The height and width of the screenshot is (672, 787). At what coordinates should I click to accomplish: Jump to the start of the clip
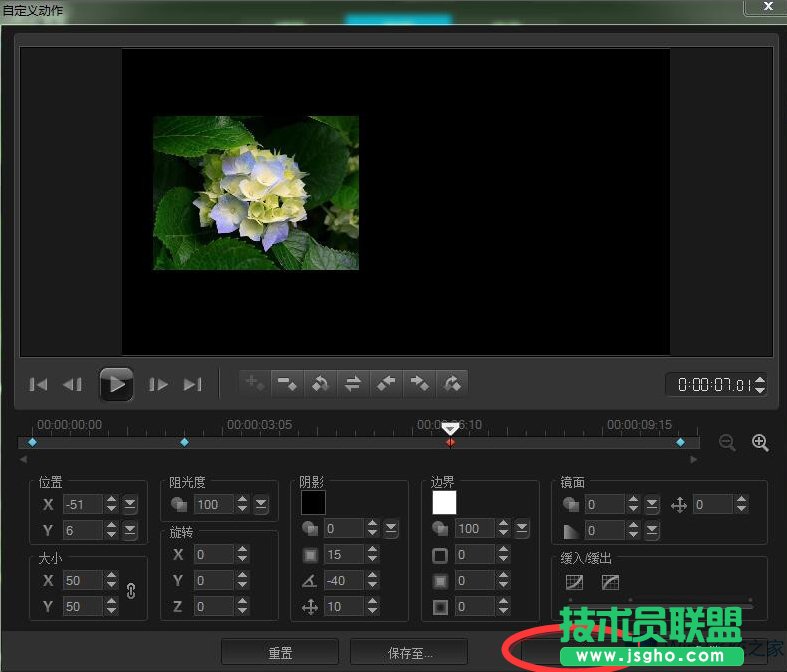tap(39, 384)
